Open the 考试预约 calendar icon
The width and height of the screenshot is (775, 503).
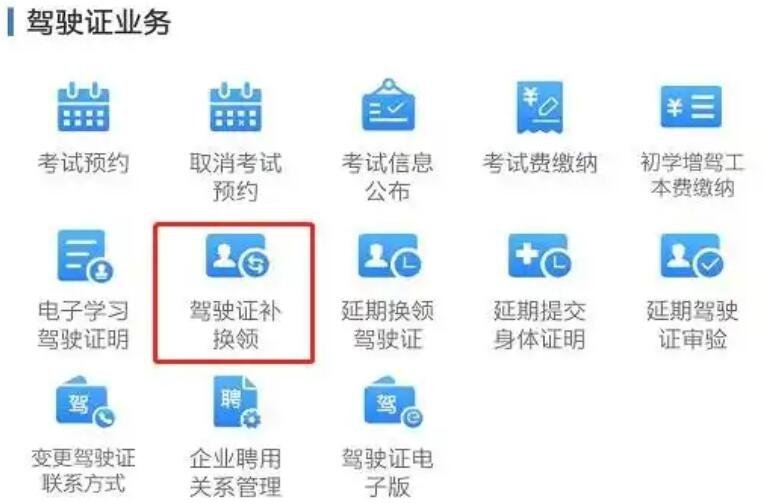click(83, 107)
